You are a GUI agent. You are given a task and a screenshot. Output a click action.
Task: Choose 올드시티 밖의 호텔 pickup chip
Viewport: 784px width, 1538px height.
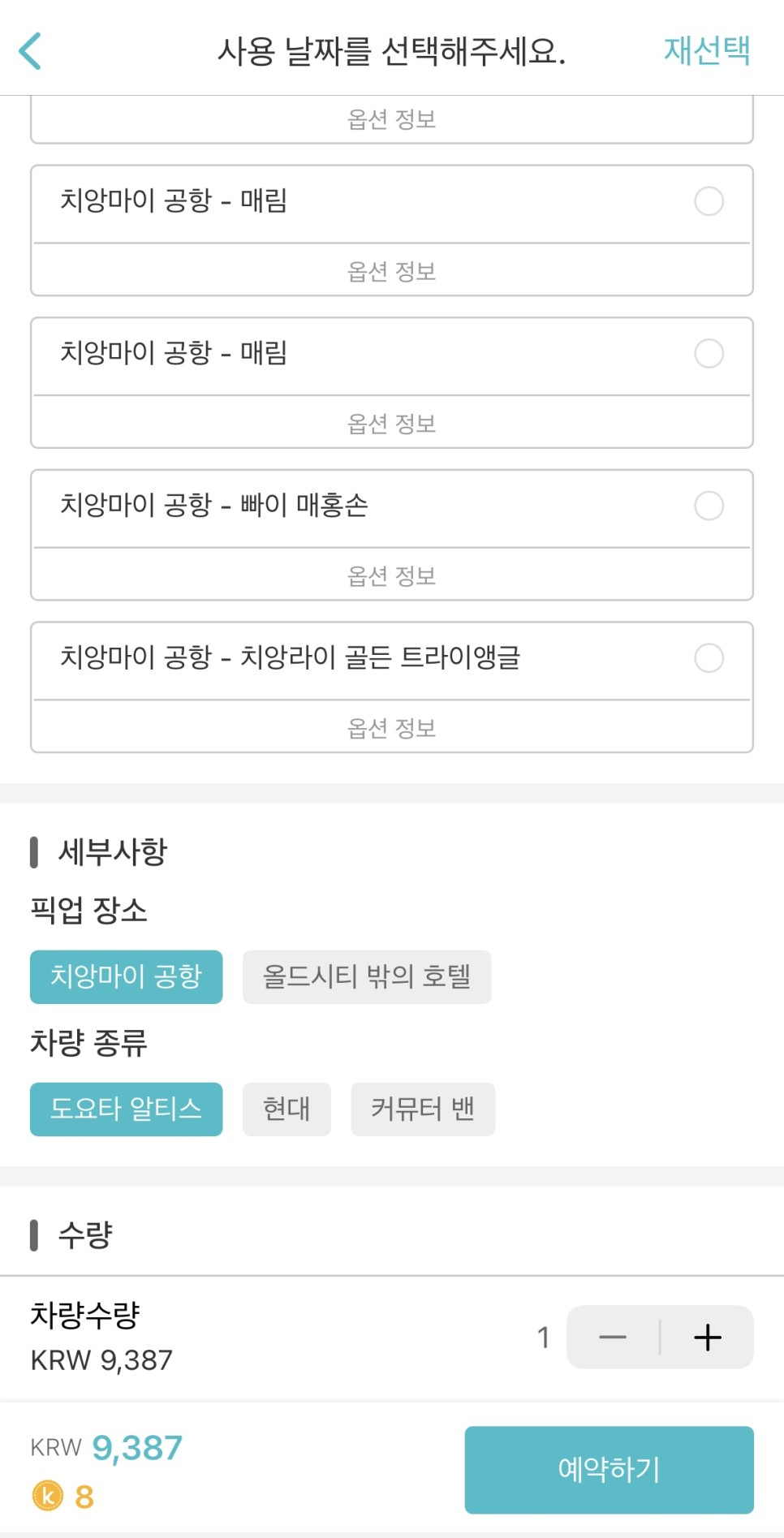(367, 976)
